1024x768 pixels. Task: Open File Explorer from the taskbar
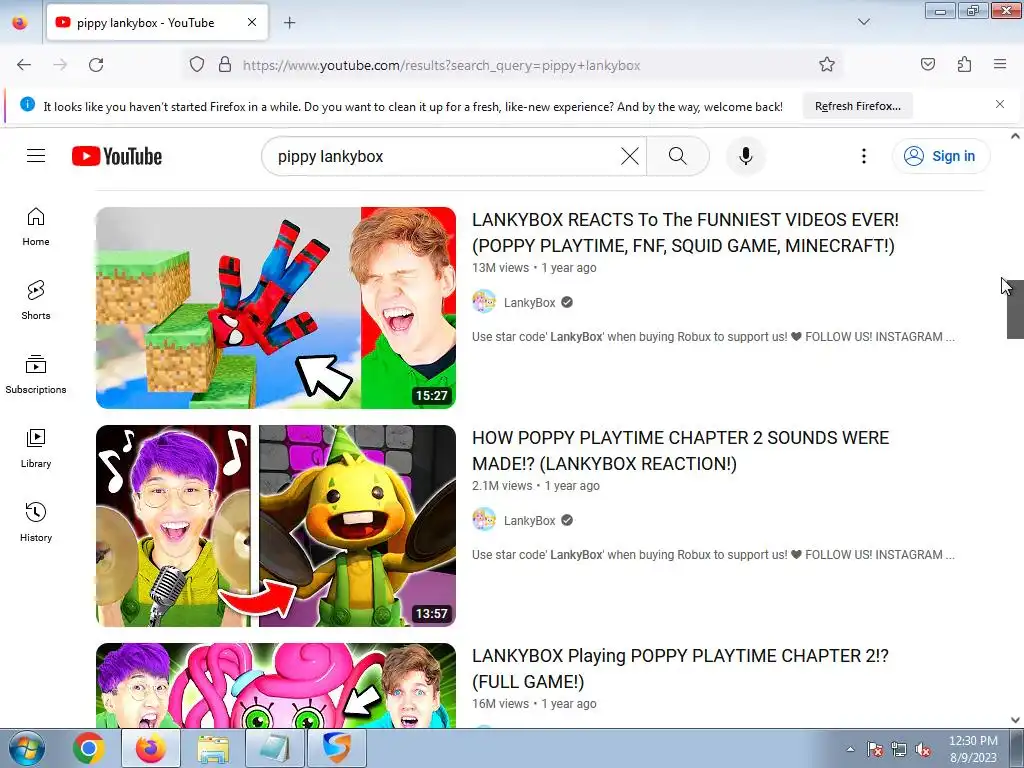coord(213,748)
